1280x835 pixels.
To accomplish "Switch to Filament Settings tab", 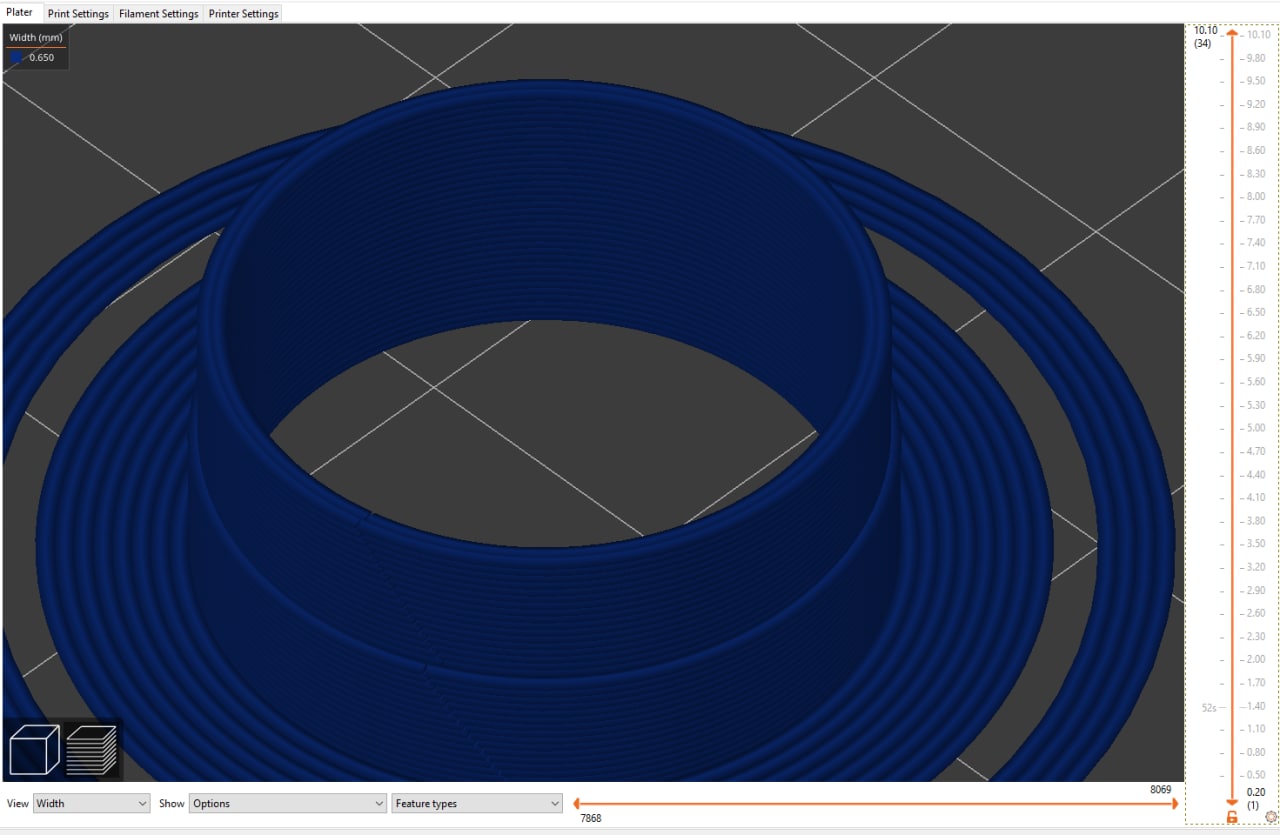I will (x=158, y=14).
